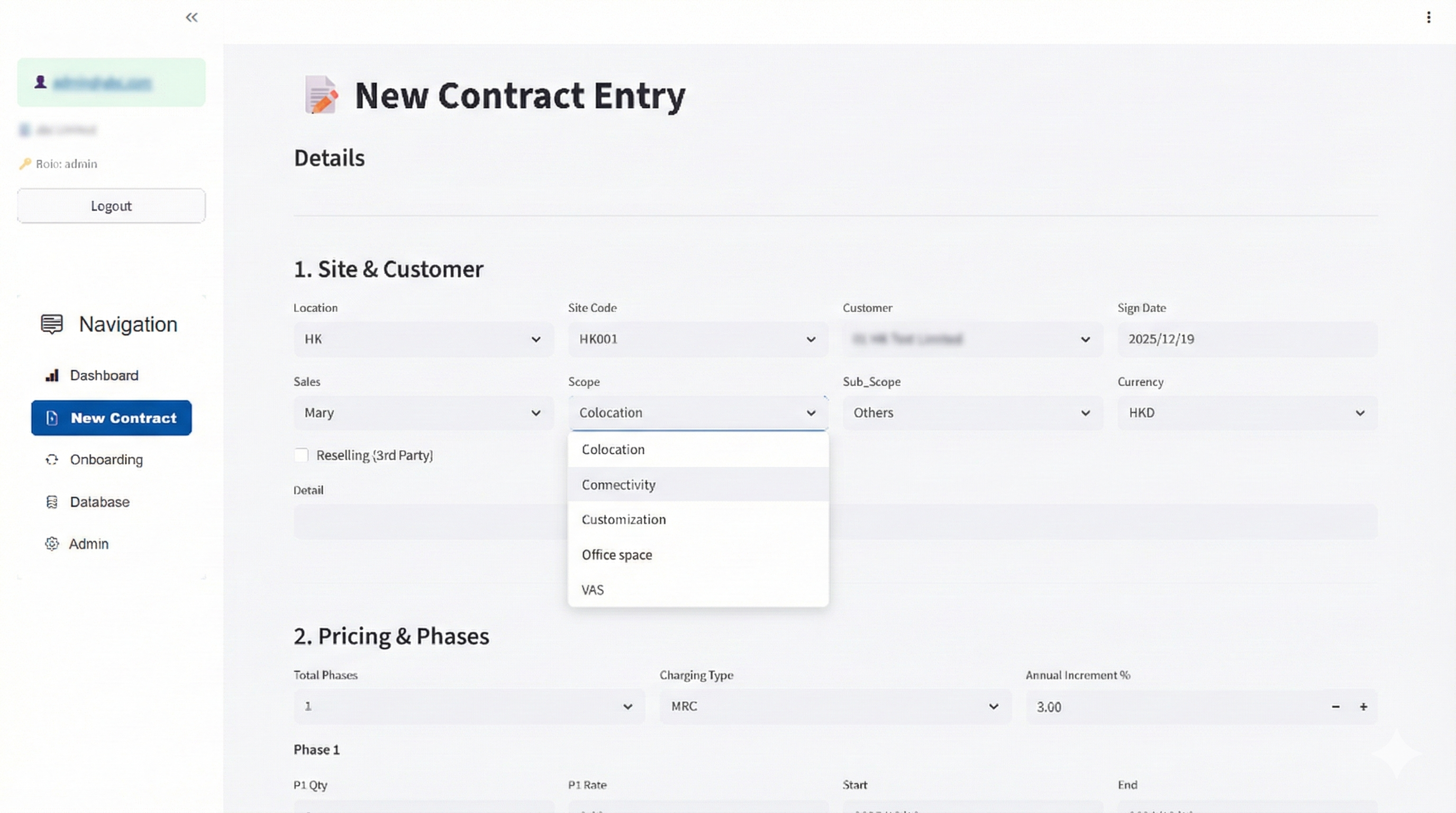Enable the Reselling (3rd Party) checkbox
The image size is (1456, 813).
pyautogui.click(x=301, y=455)
